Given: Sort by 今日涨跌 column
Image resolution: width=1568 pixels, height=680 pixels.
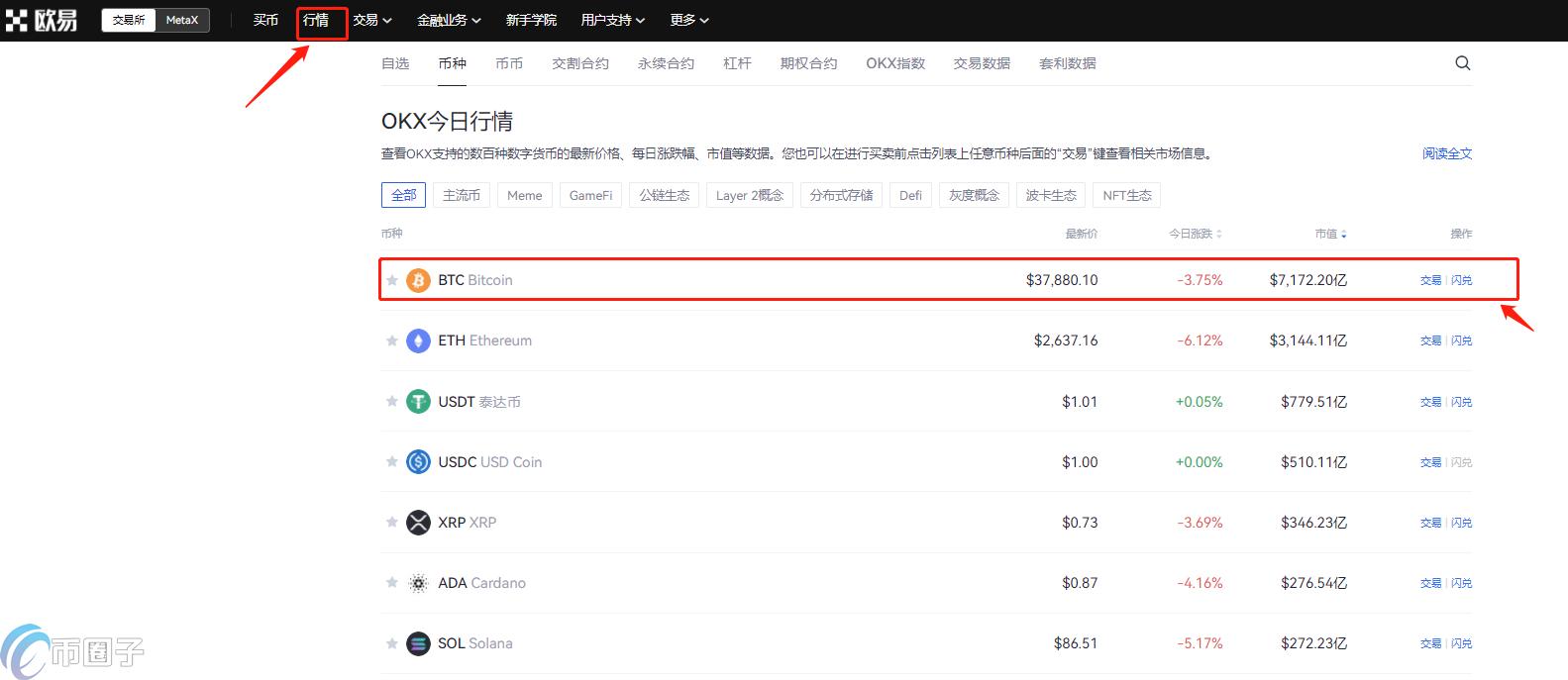Looking at the screenshot, I should 1196,234.
